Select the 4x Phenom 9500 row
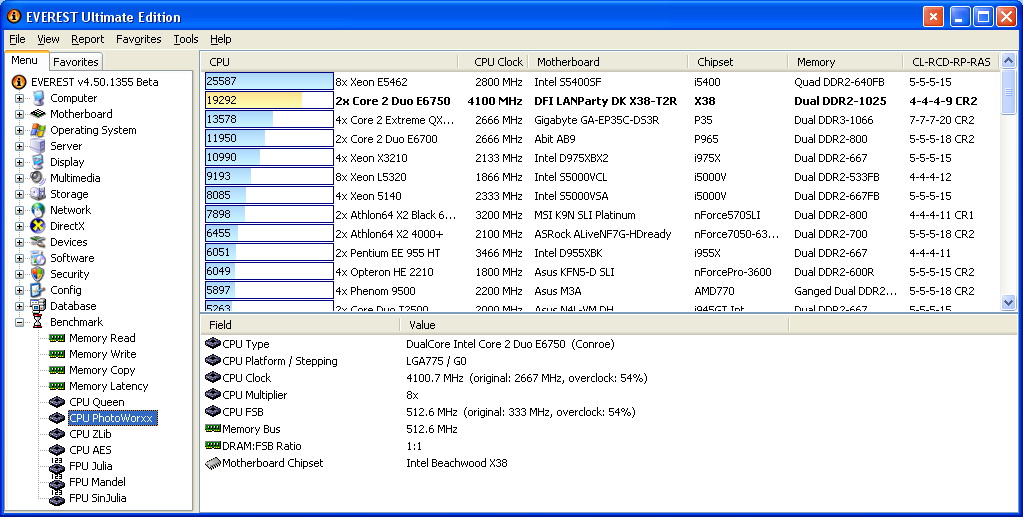1023x517 pixels. (x=601, y=290)
